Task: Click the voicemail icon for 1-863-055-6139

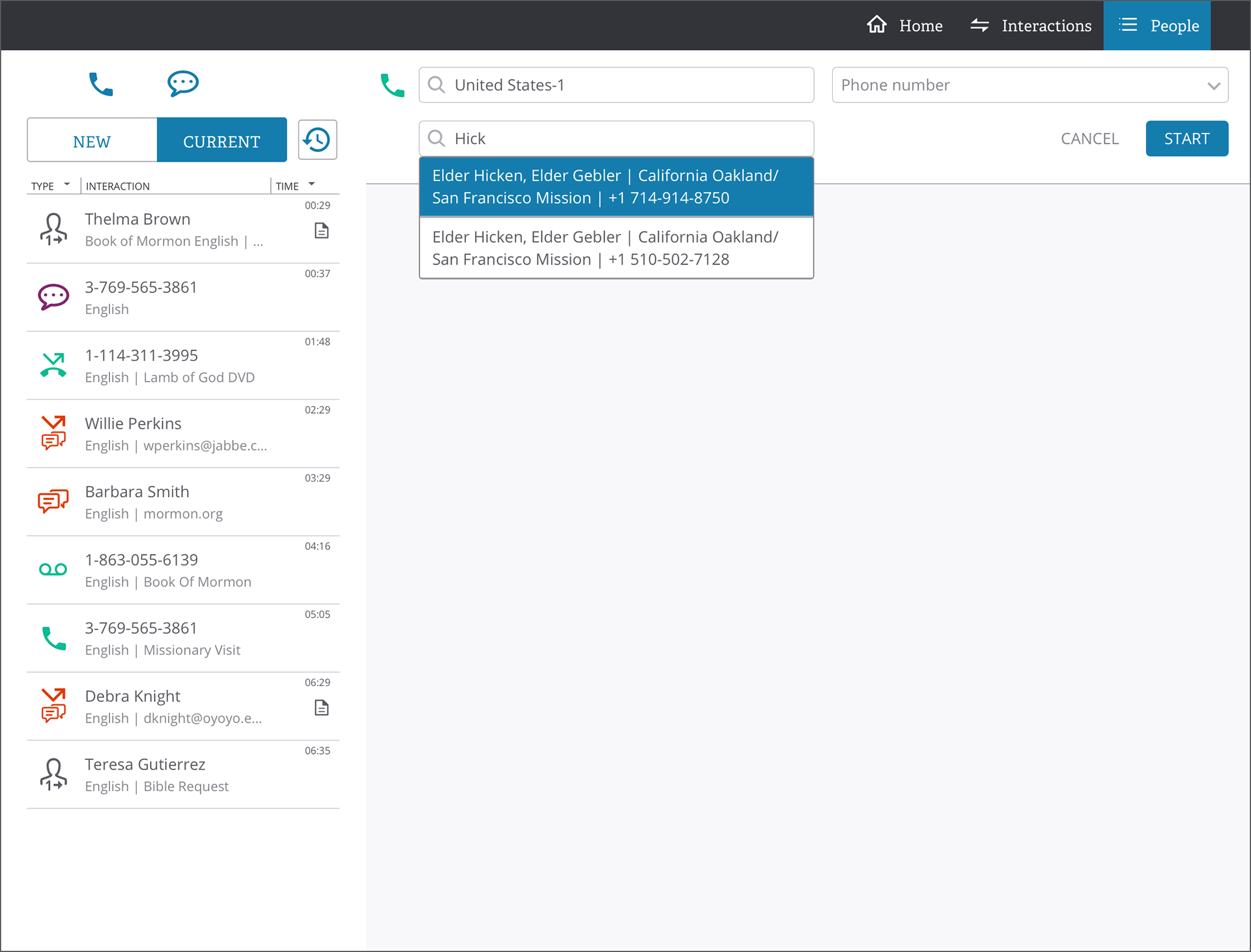Action: coord(53,570)
